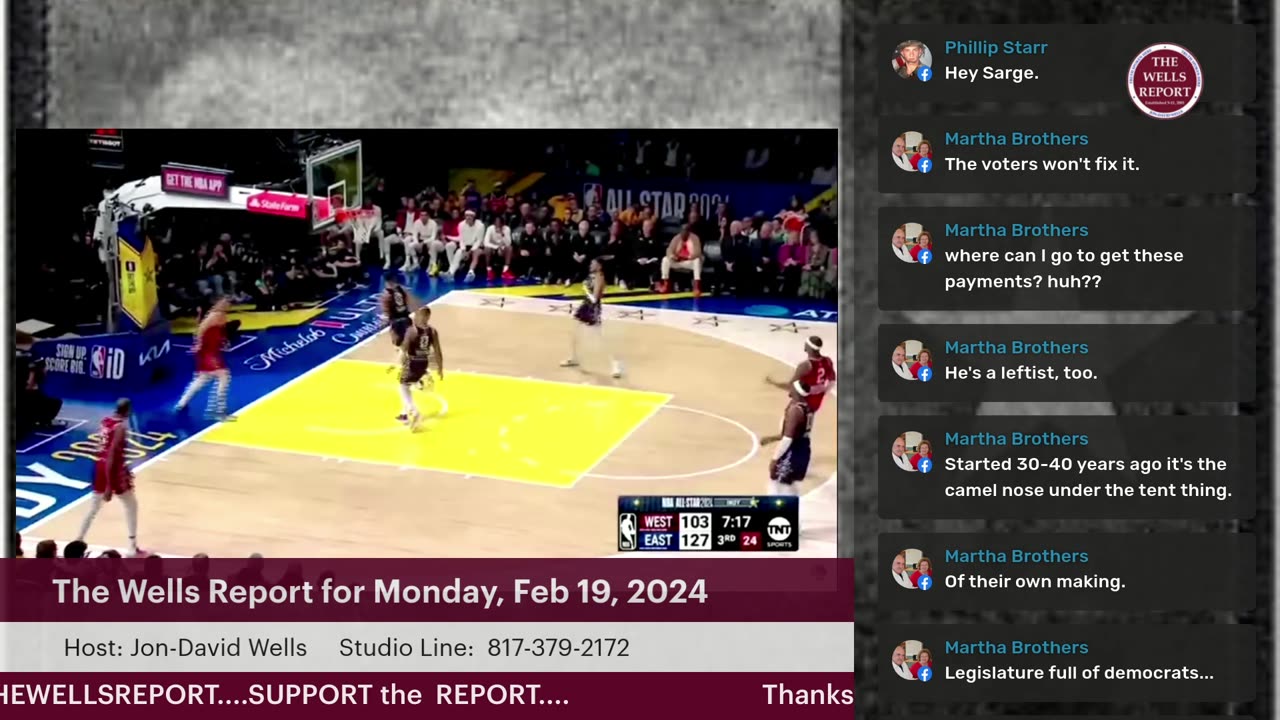Click Martha Brothers name above 'The voters won't fix it.'

click(x=1016, y=138)
